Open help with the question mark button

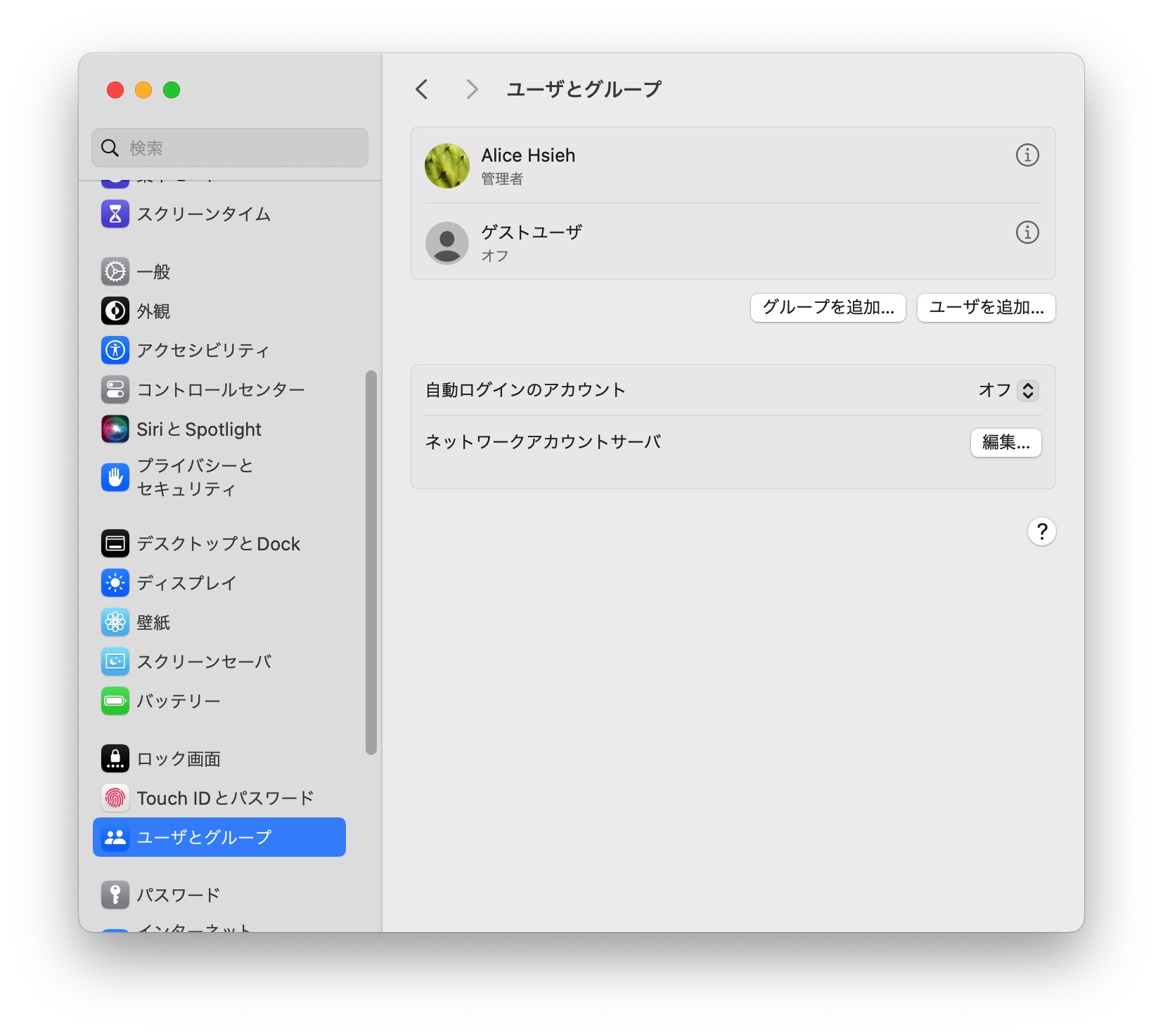point(1041,531)
